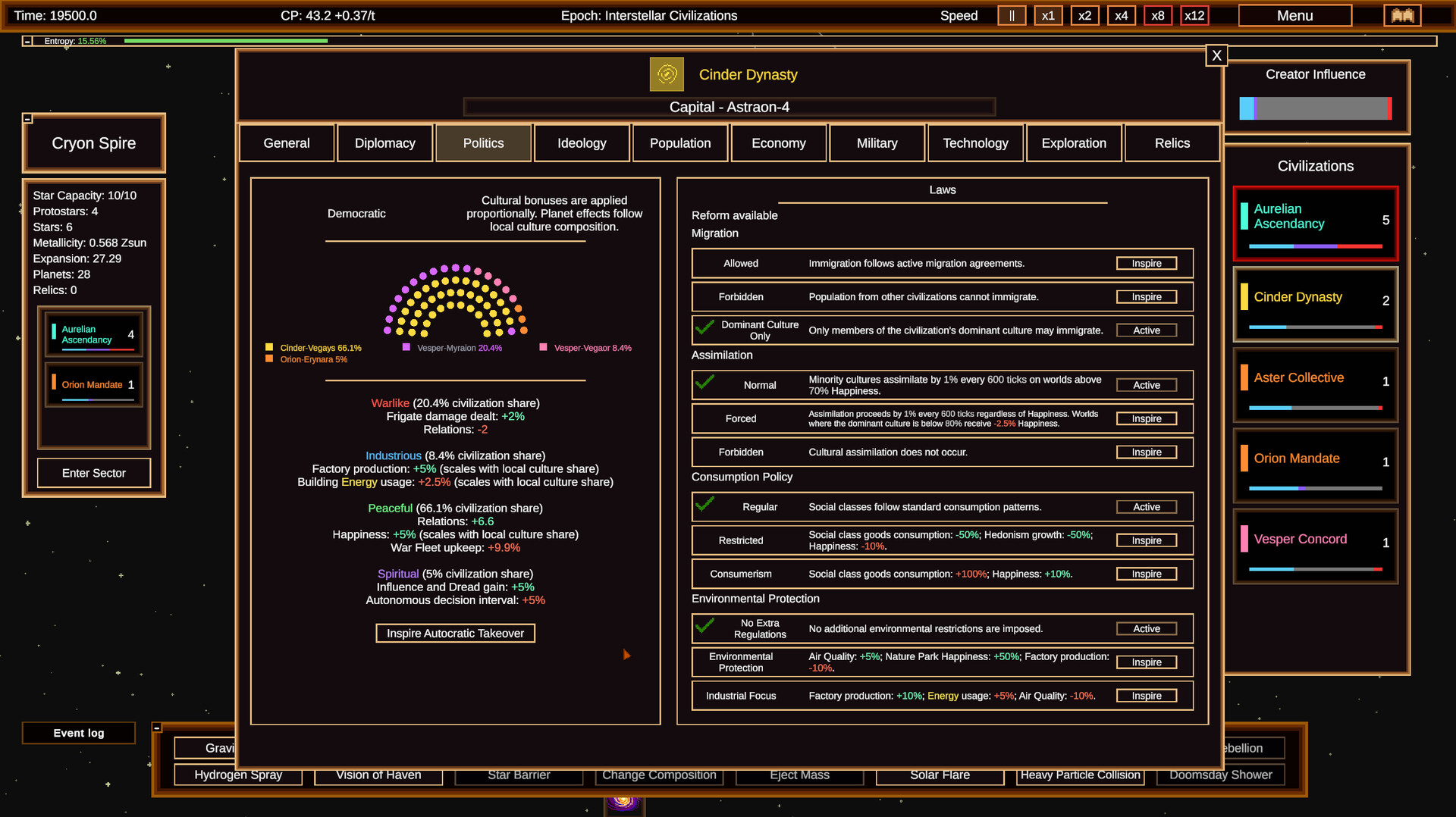Activate Heavy Particle Collision power
This screenshot has height=817, width=1456.
[1080, 775]
